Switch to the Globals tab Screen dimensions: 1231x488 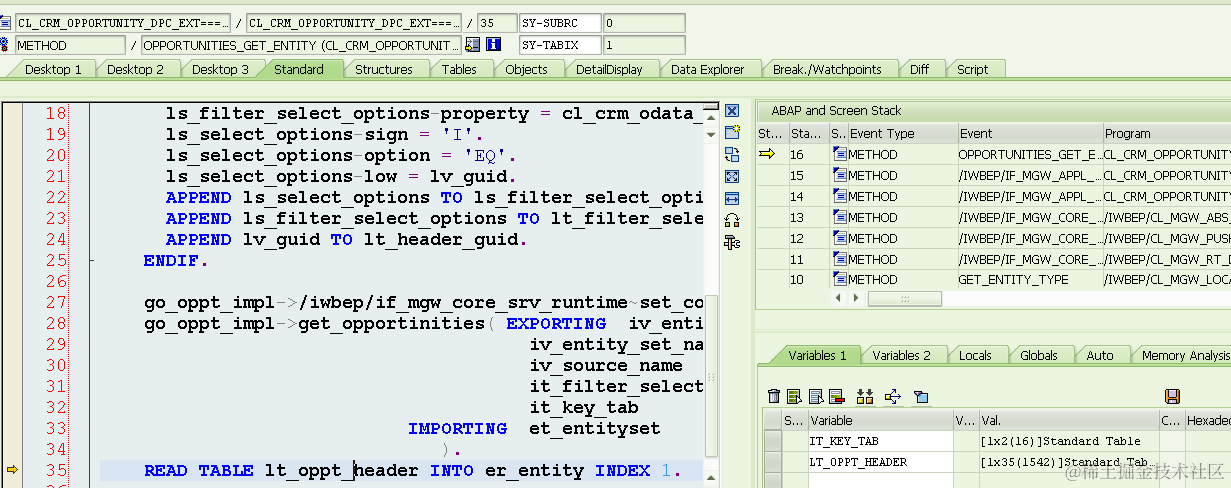[1039, 355]
